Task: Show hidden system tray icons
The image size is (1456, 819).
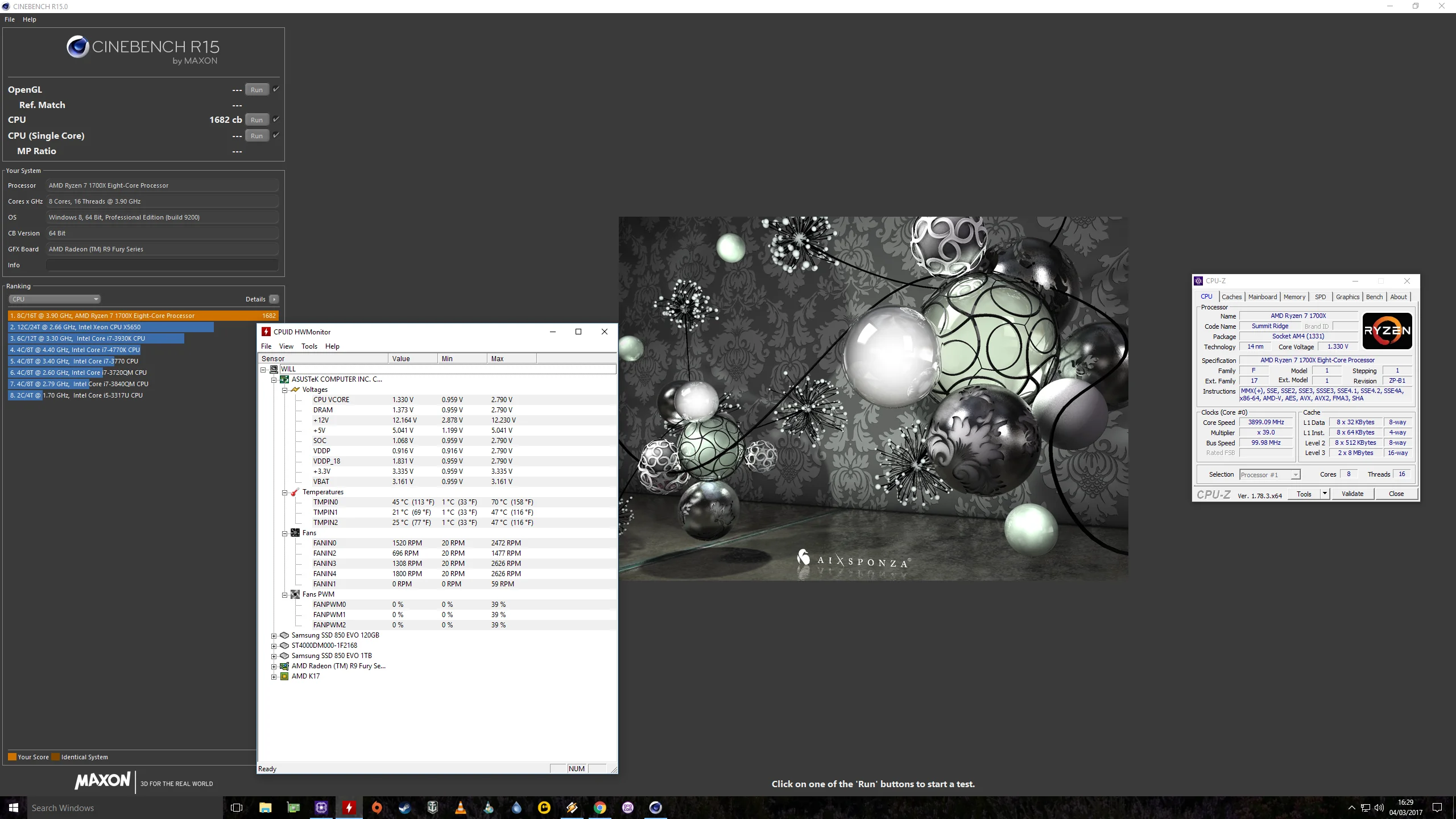Action: coord(1352,808)
